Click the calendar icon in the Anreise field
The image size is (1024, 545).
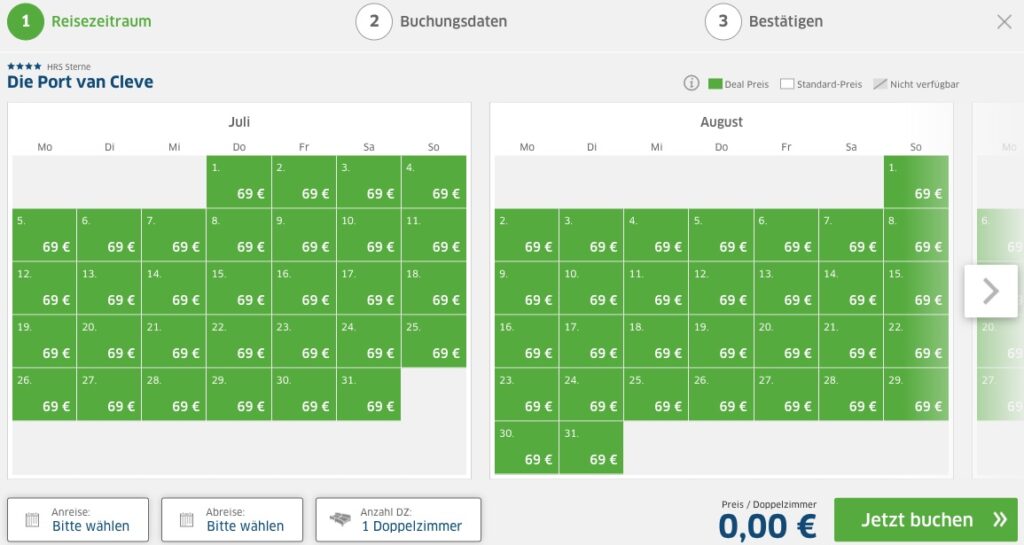pos(32,520)
